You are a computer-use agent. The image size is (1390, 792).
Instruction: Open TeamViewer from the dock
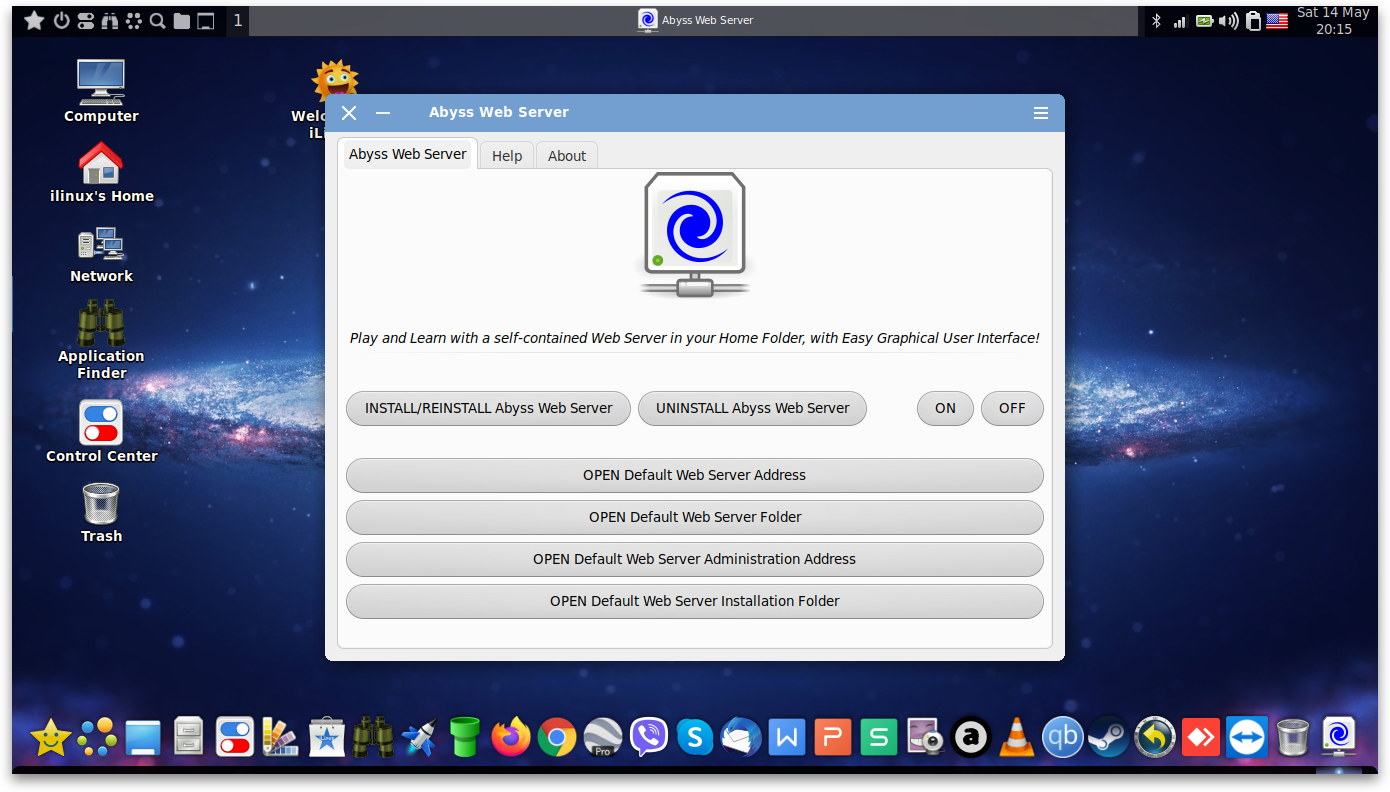(1246, 738)
